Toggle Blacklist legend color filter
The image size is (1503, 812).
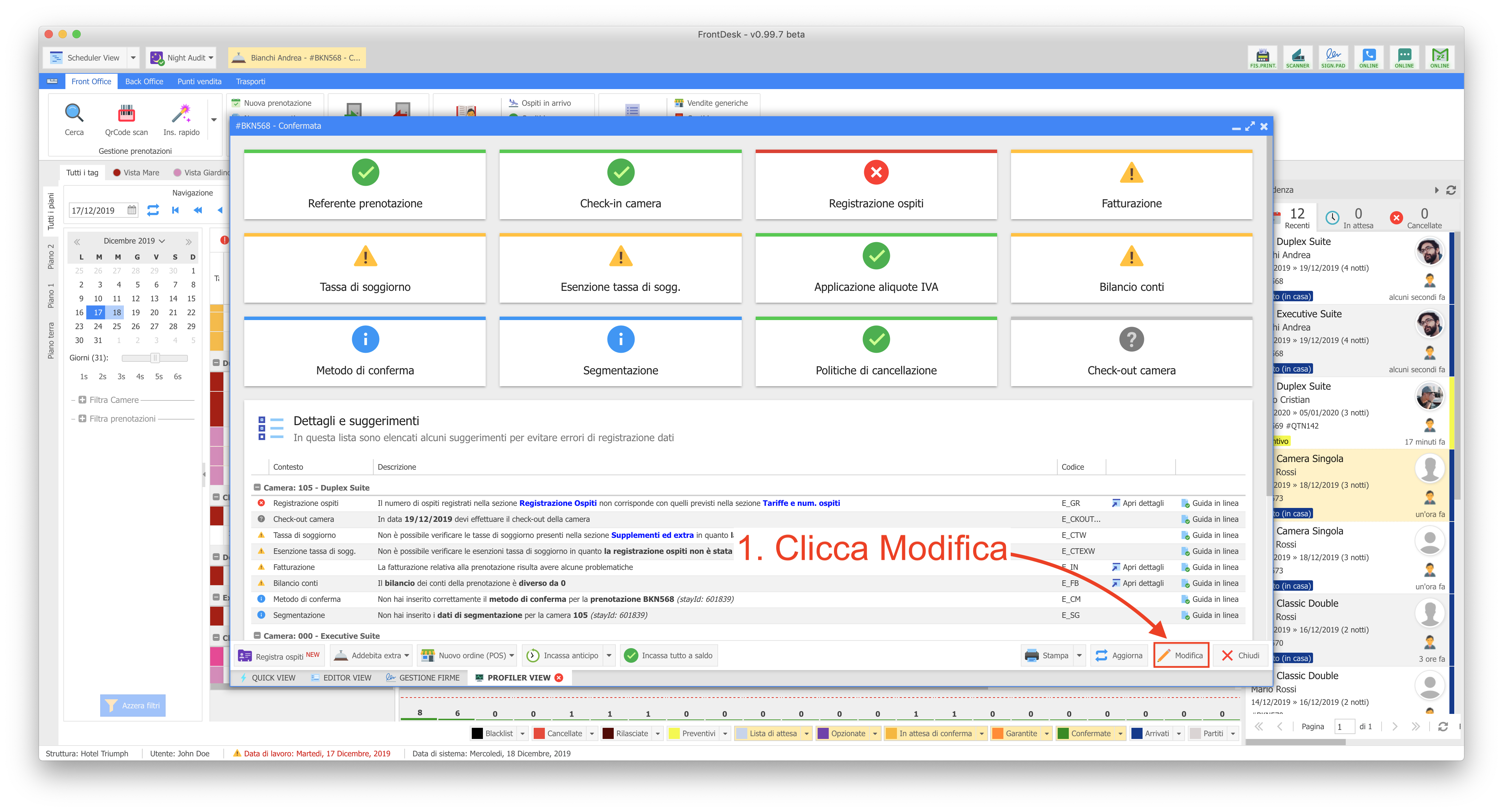tap(492, 733)
